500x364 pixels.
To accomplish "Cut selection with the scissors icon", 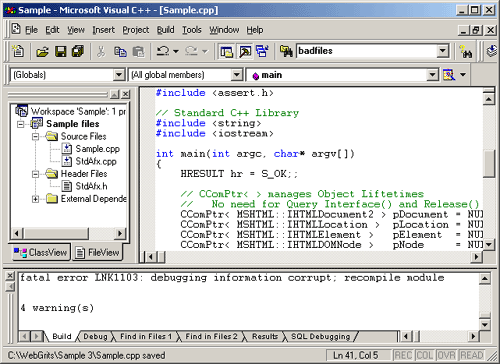I will 101,51.
